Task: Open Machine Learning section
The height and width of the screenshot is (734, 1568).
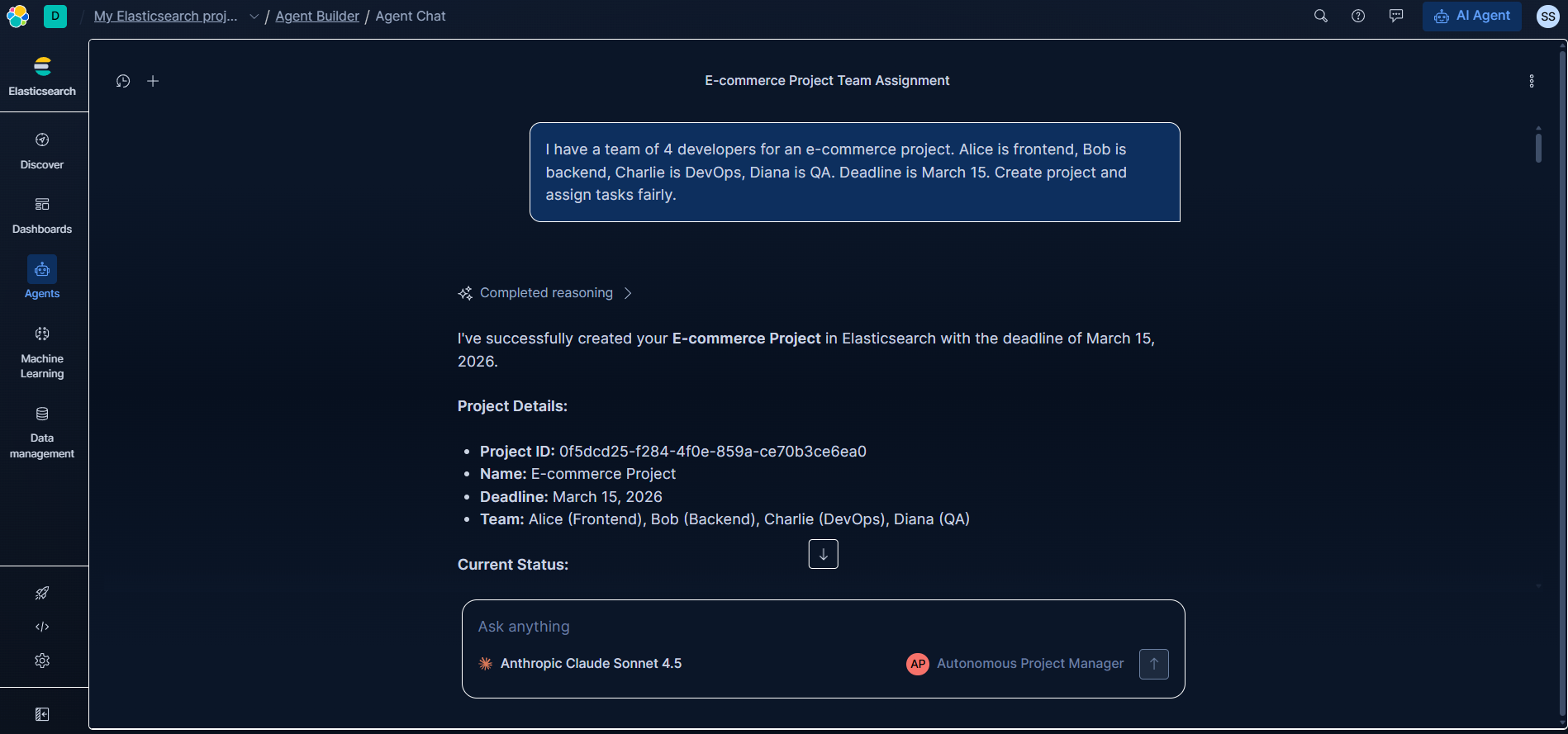Action: pos(42,353)
